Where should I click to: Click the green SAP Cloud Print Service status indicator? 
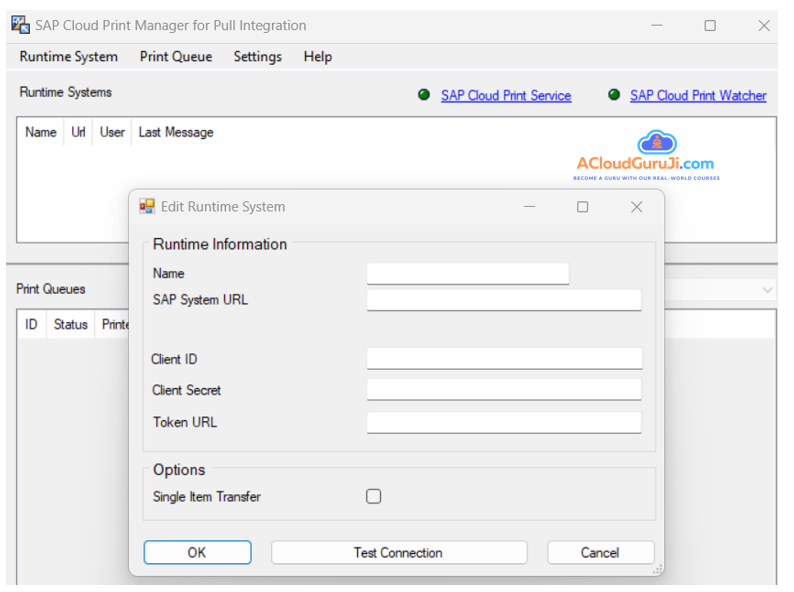point(424,95)
